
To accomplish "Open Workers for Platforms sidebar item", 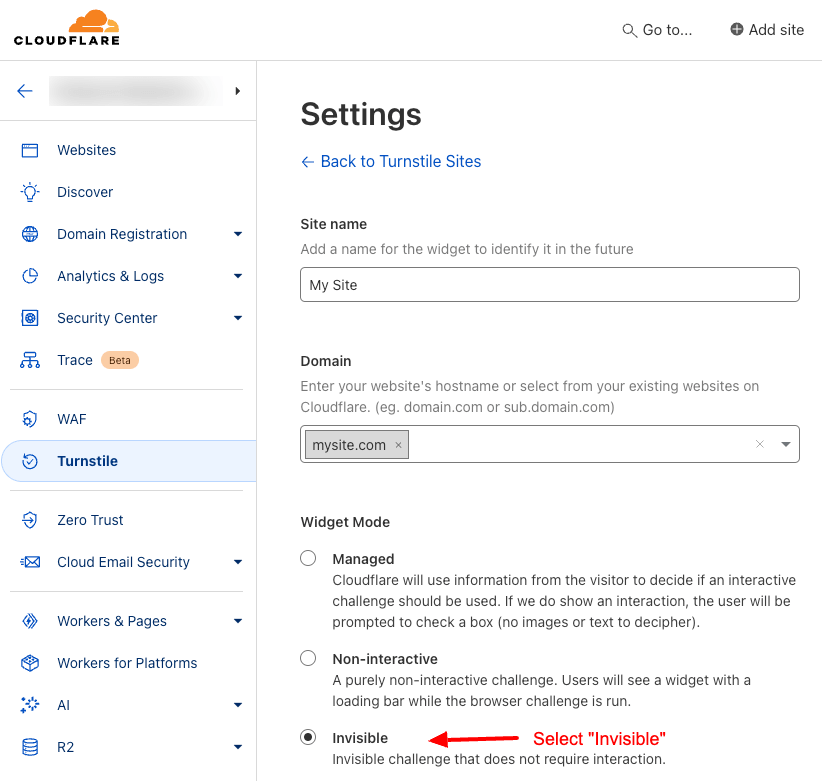I will click(127, 663).
